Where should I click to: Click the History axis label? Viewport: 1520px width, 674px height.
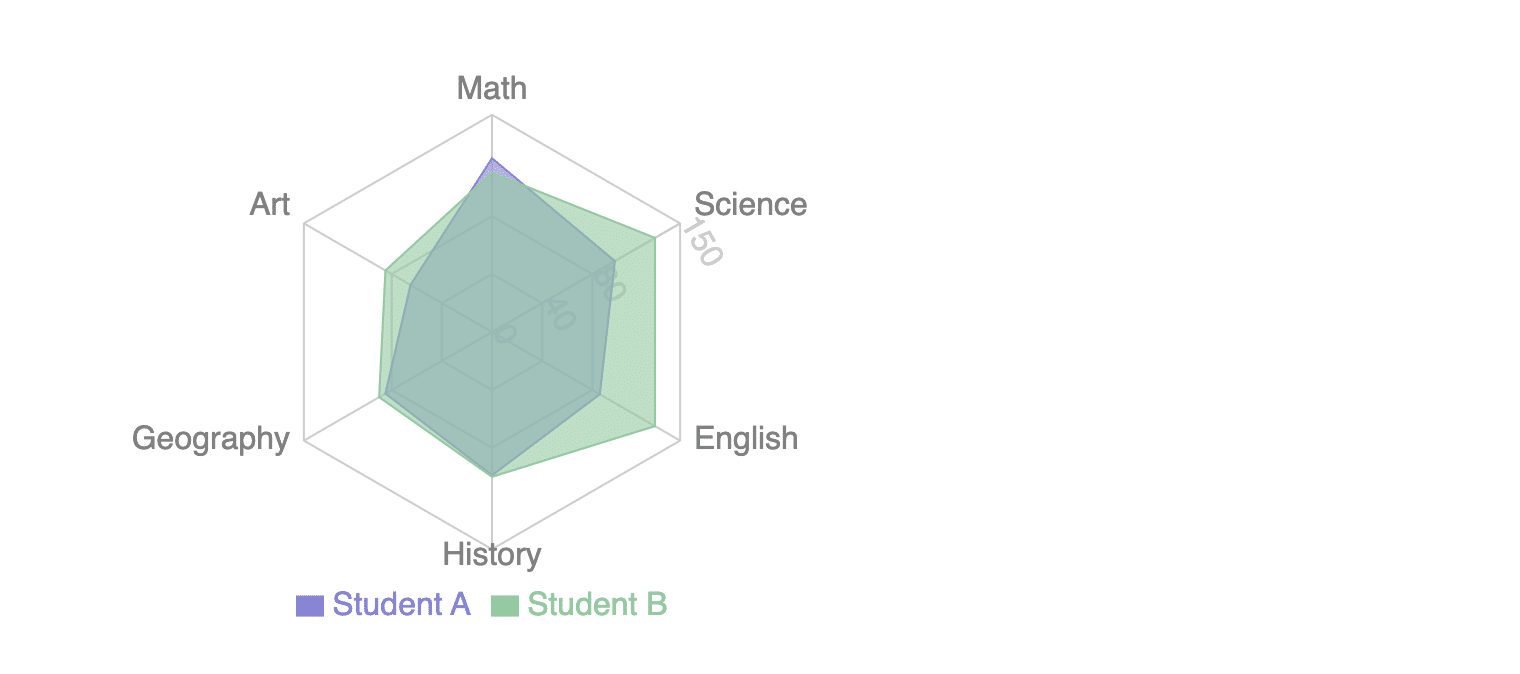(x=492, y=553)
